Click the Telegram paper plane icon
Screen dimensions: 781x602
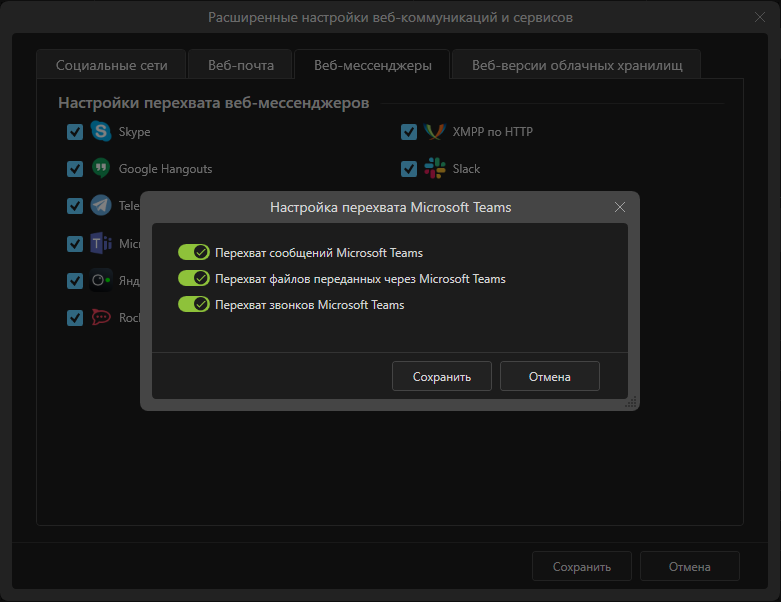click(x=101, y=205)
